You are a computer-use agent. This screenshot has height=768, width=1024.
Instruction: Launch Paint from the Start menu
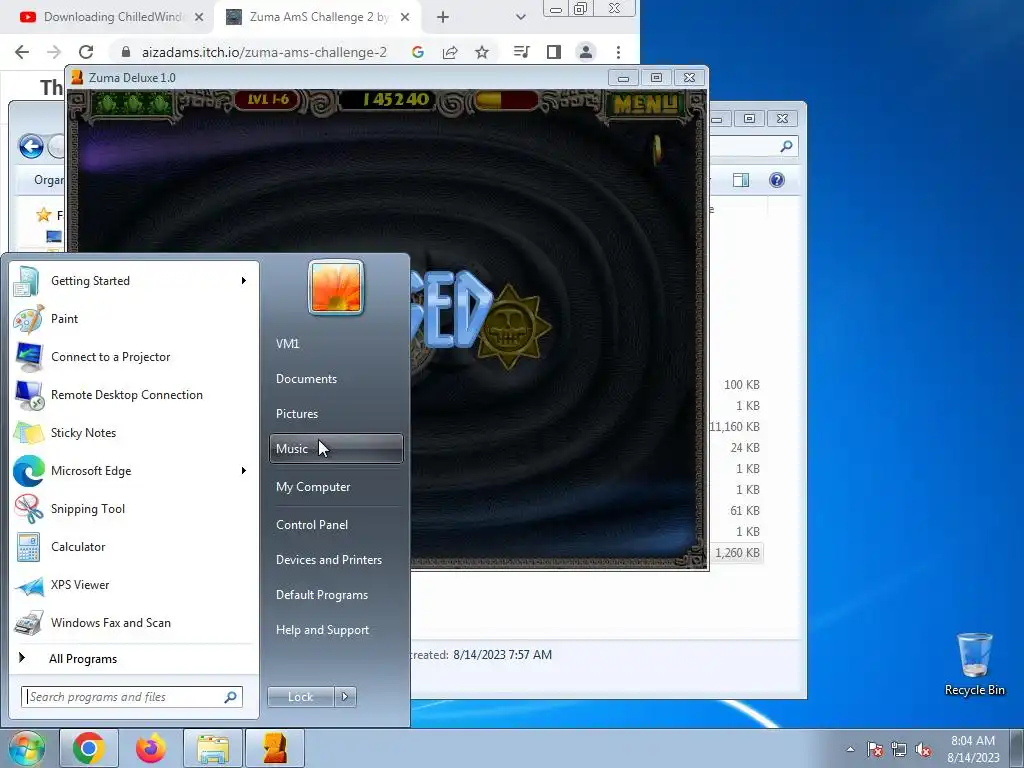(x=134, y=319)
